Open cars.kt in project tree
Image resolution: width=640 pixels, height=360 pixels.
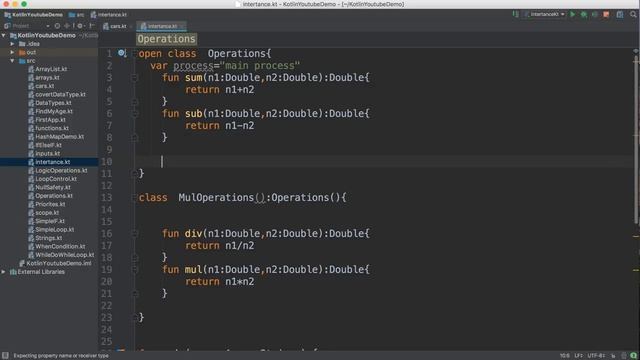[41, 86]
